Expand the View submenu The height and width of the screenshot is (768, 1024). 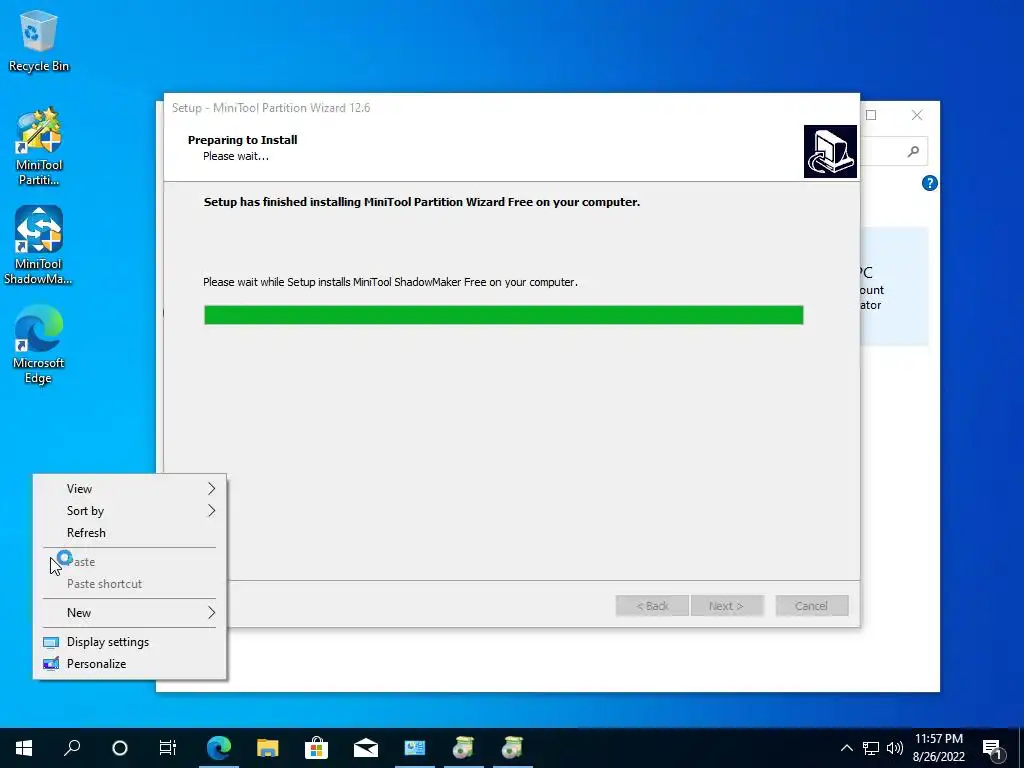click(129, 488)
